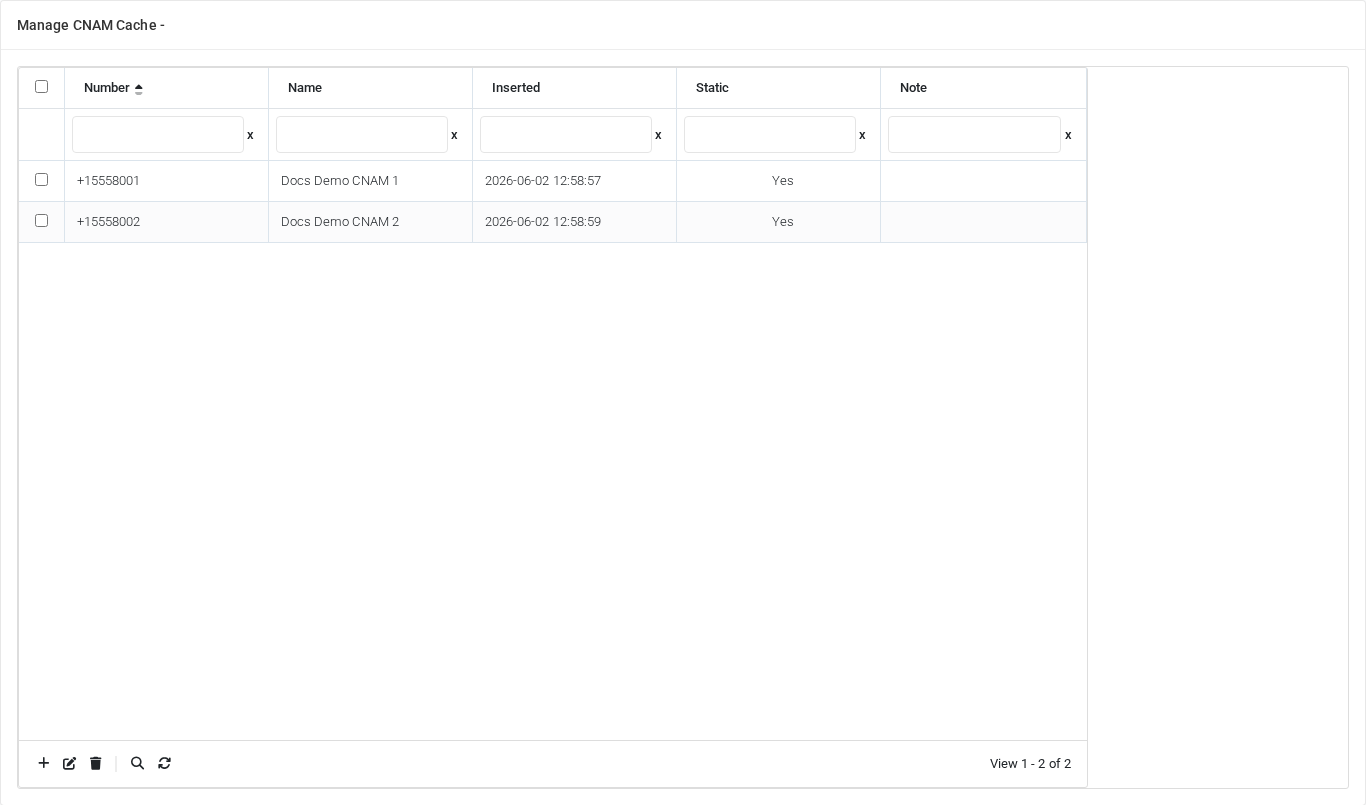Click Yes in the +15558002 row
Image resolution: width=1366 pixels, height=805 pixels.
pos(782,222)
